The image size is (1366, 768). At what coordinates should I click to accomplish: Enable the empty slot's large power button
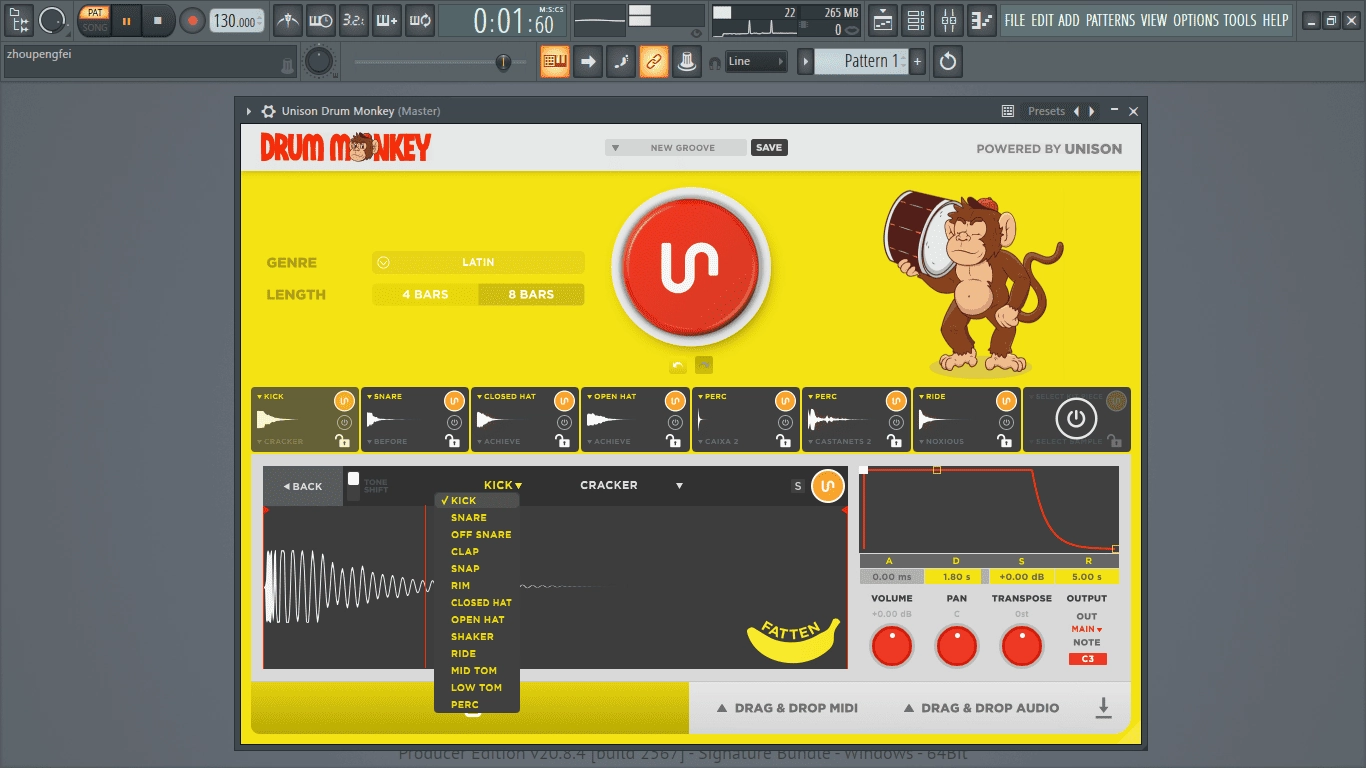point(1075,419)
